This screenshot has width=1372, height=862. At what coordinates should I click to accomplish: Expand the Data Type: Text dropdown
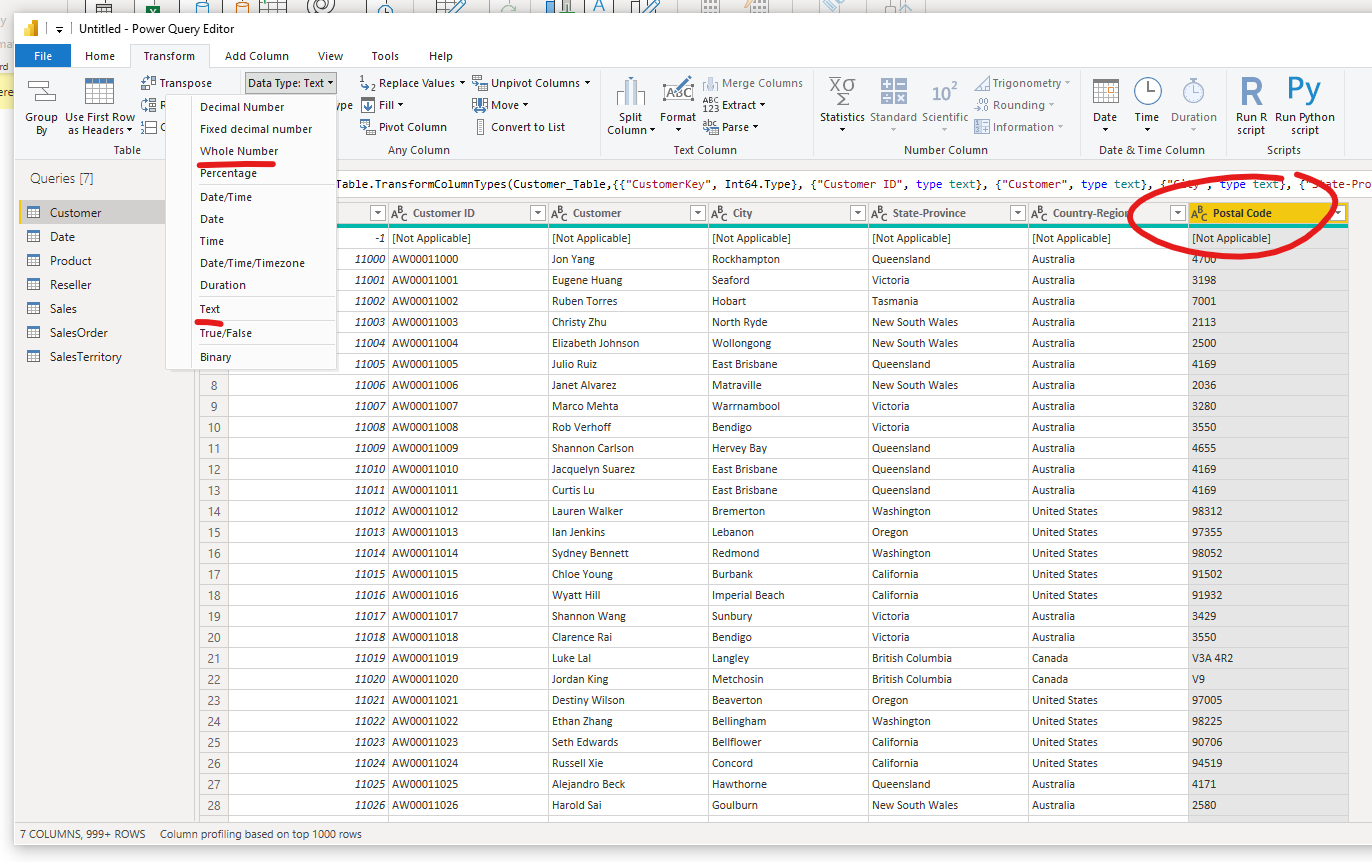291,83
